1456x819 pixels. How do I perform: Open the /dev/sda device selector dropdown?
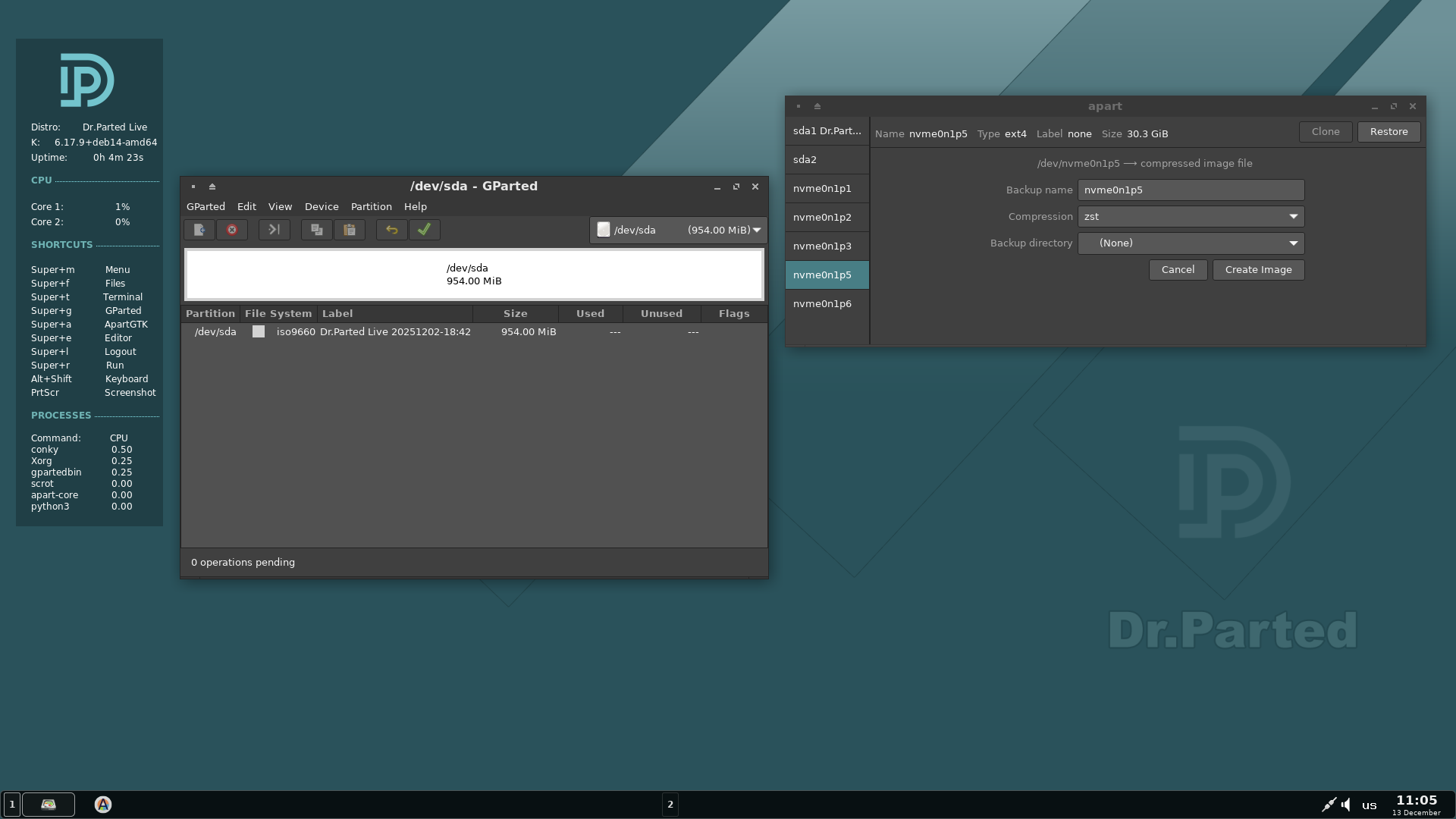[678, 230]
